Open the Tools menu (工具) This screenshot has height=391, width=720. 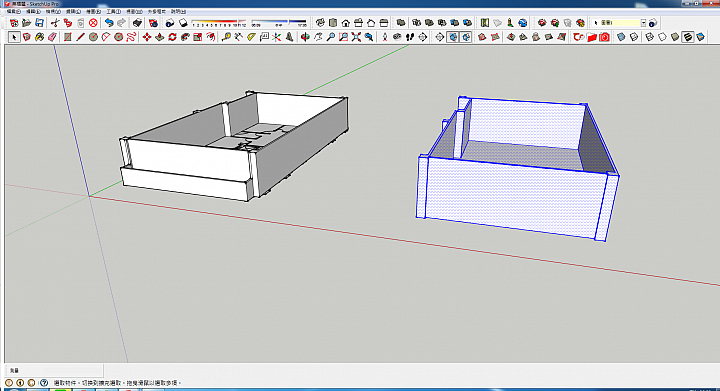point(113,11)
